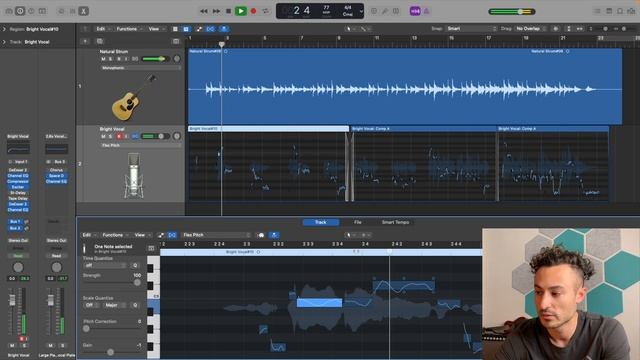Mute the Natural Strum track
640x360 pixels.
pyautogui.click(x=103, y=59)
